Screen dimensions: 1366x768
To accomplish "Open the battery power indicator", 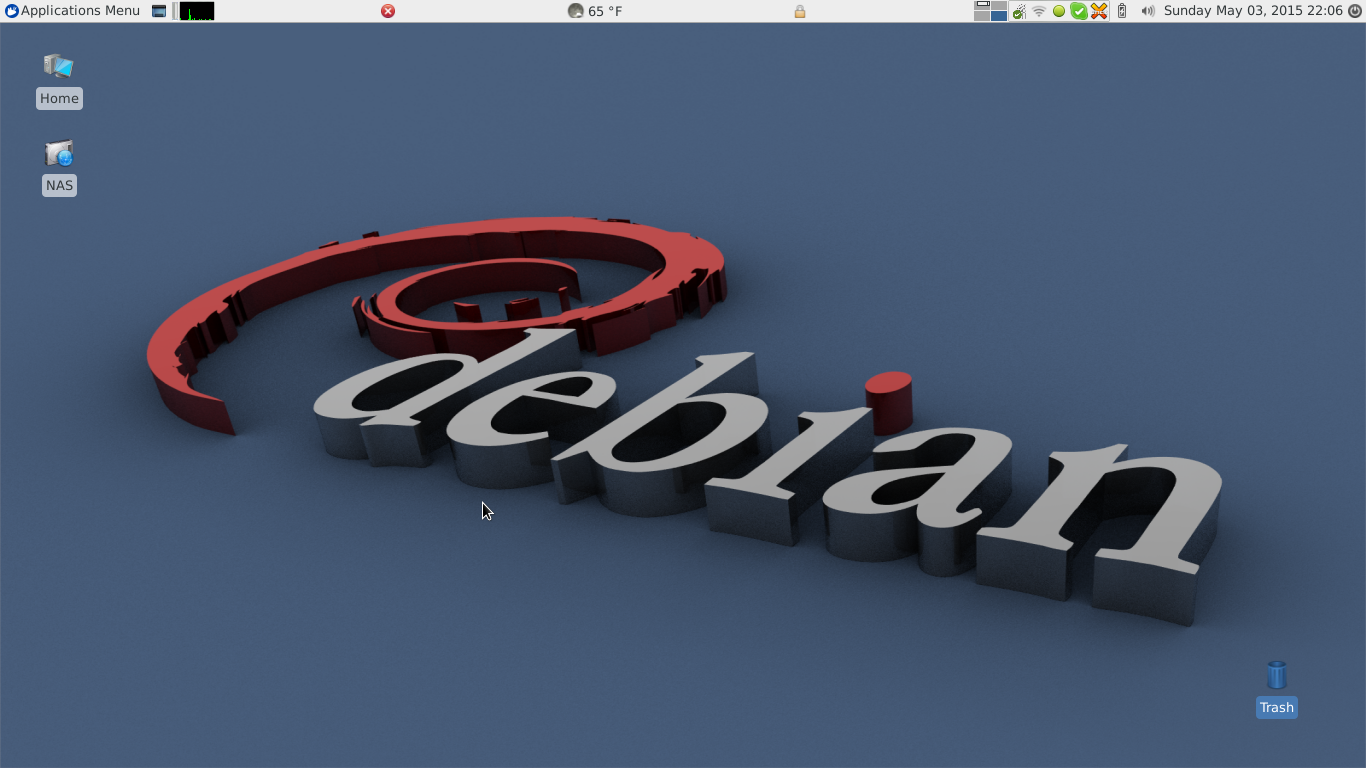I will tap(1122, 11).
